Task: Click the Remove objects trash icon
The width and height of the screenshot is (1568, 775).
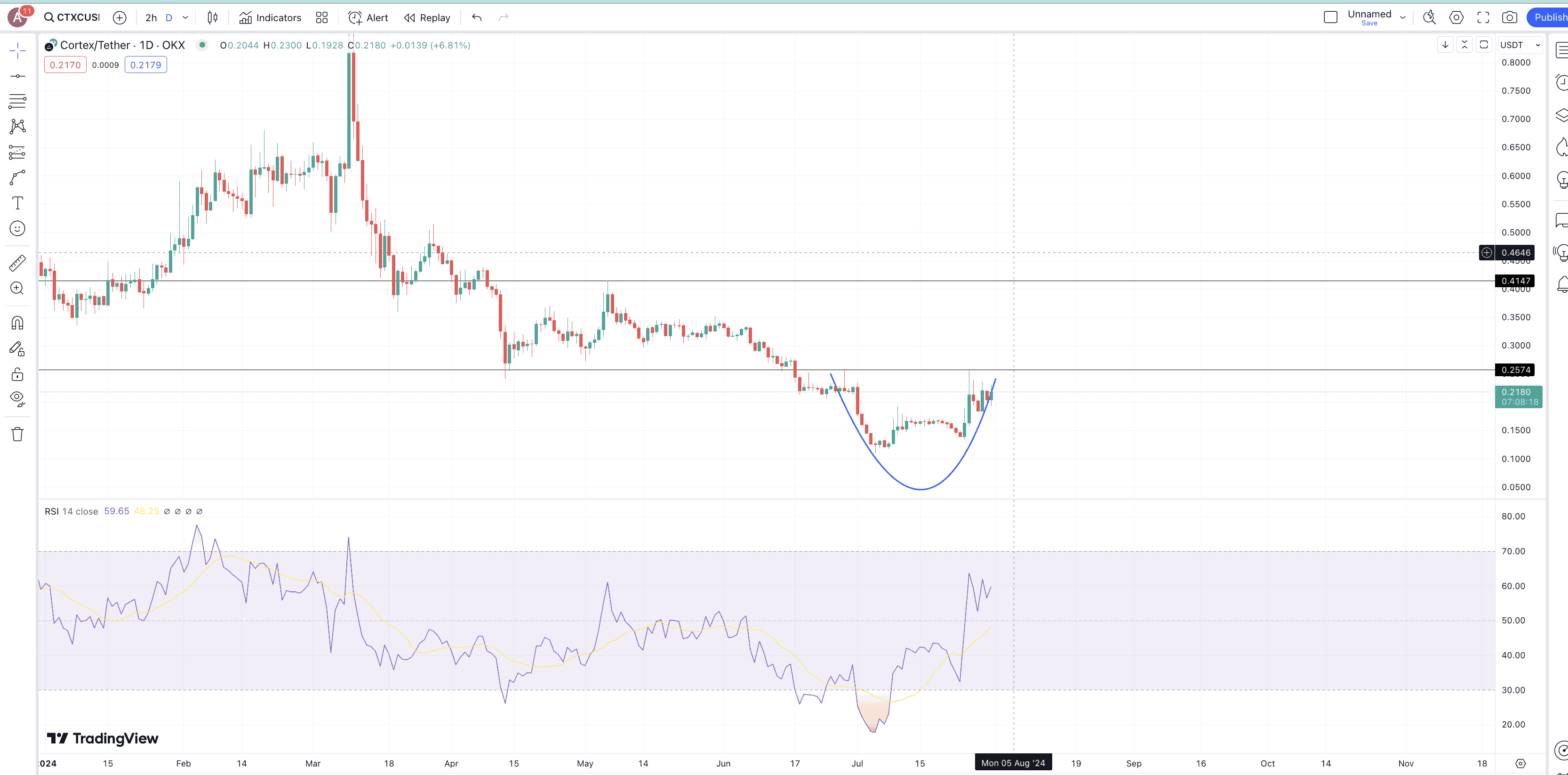Action: [x=18, y=434]
